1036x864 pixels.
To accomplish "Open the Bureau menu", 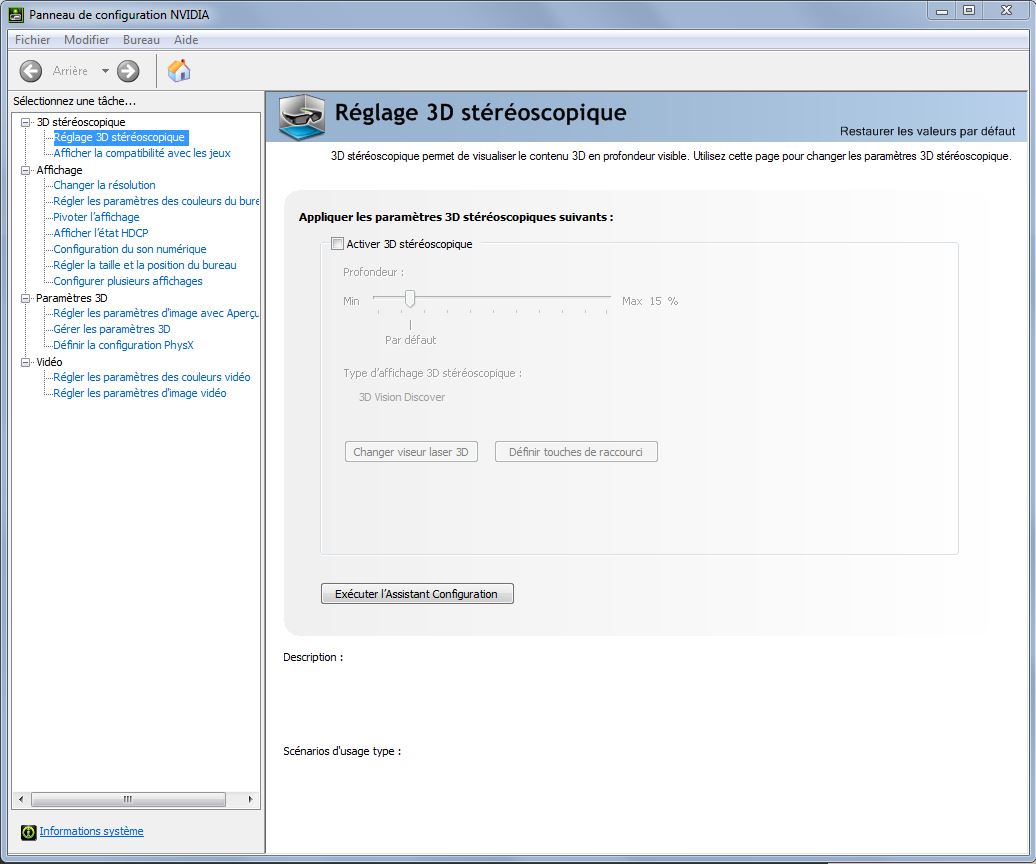I will coord(141,40).
